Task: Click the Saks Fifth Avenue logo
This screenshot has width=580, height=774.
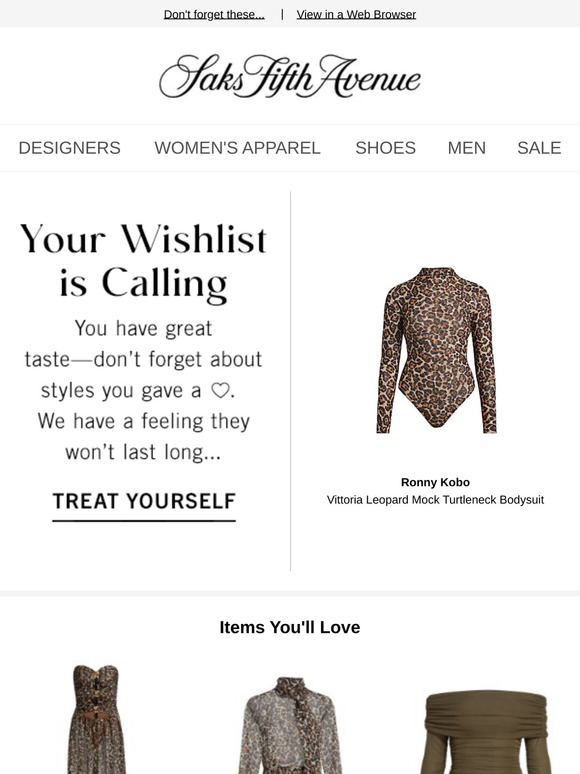Action: tap(290, 76)
